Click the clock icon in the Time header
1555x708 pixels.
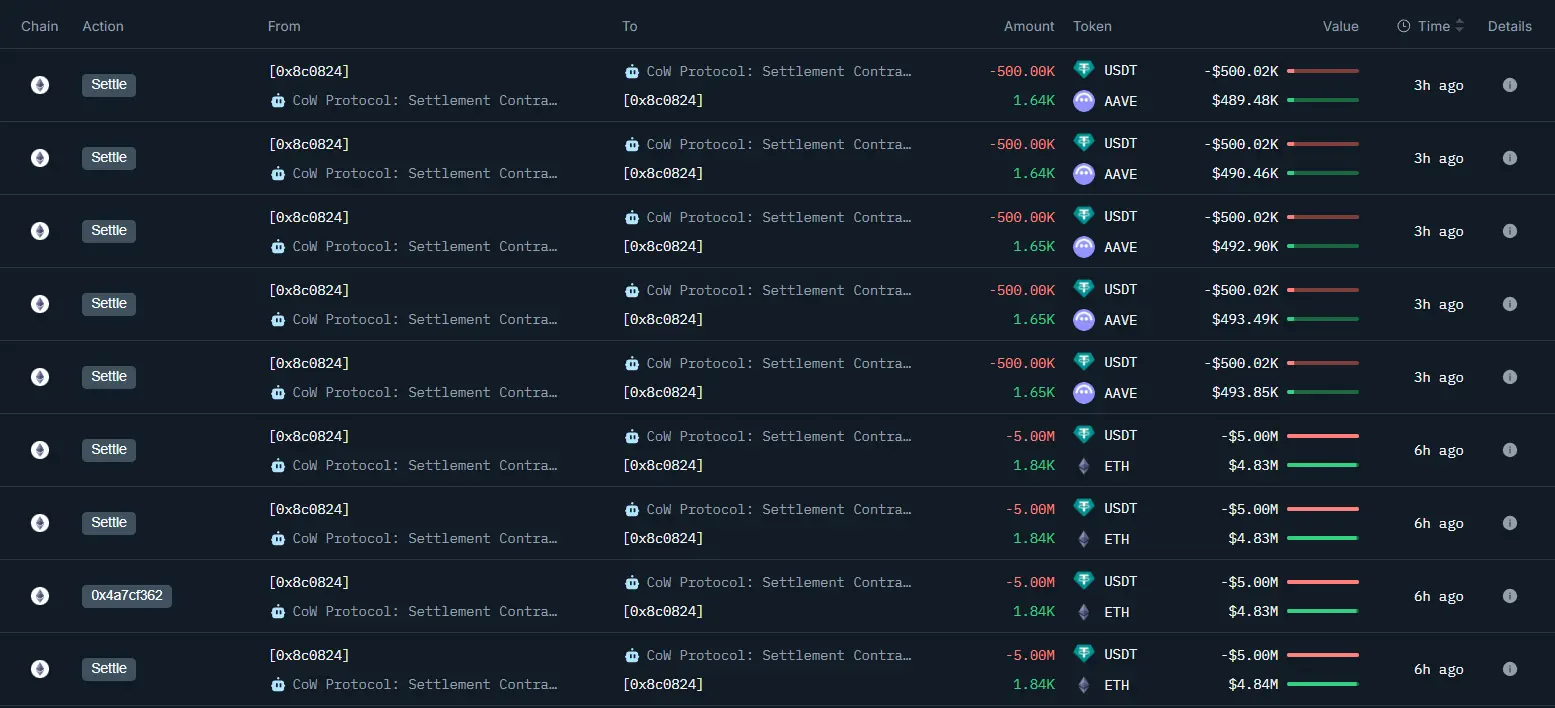click(x=1404, y=27)
